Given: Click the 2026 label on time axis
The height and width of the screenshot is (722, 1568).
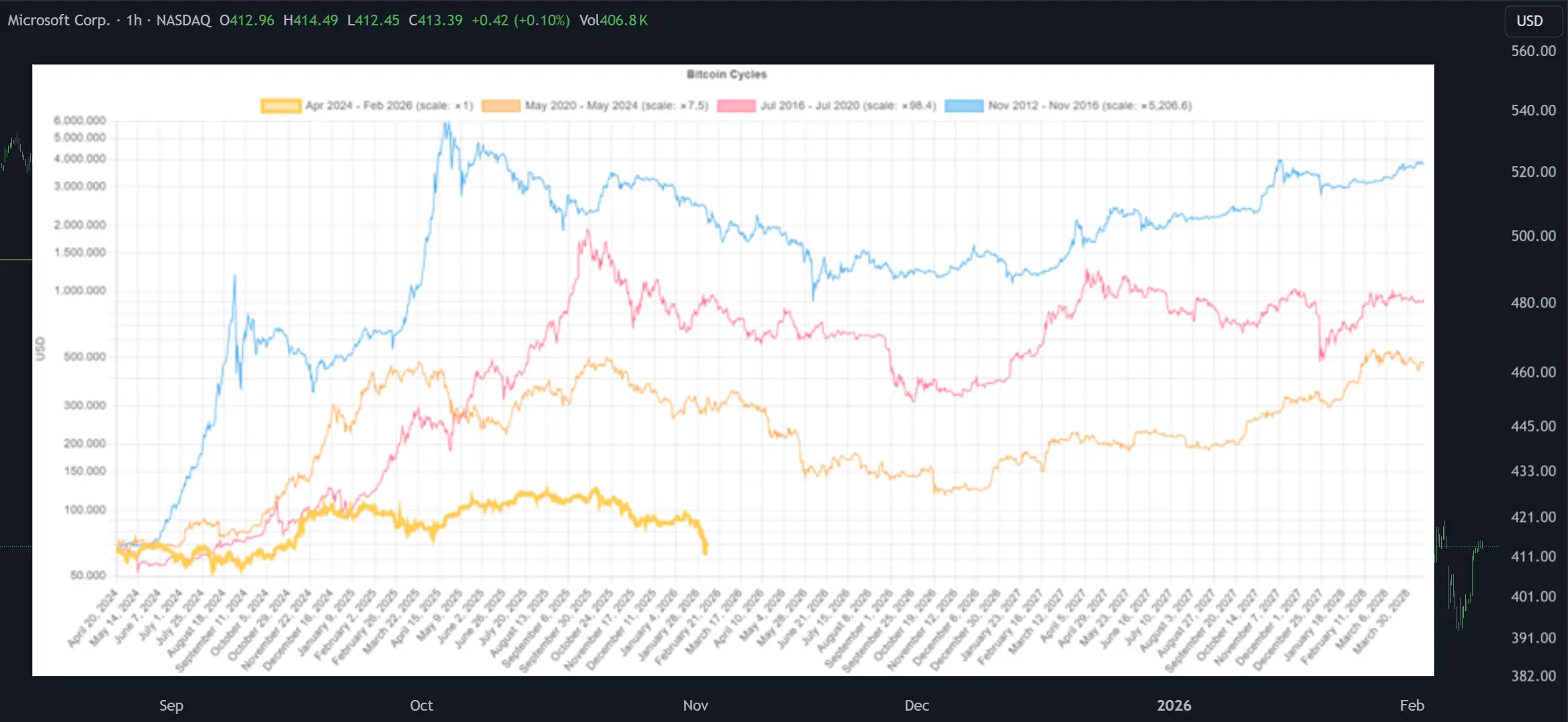Looking at the screenshot, I should click(x=1173, y=705).
